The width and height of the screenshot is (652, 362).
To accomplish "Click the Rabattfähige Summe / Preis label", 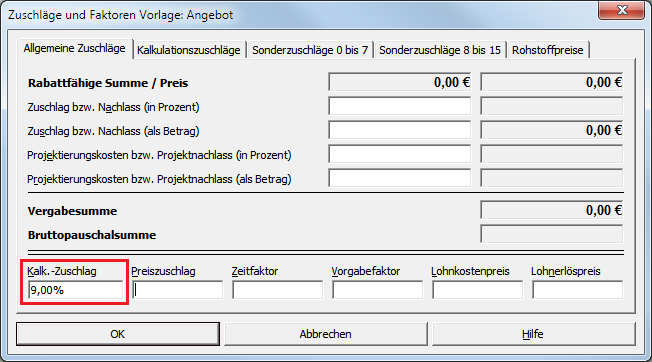I will click(108, 83).
